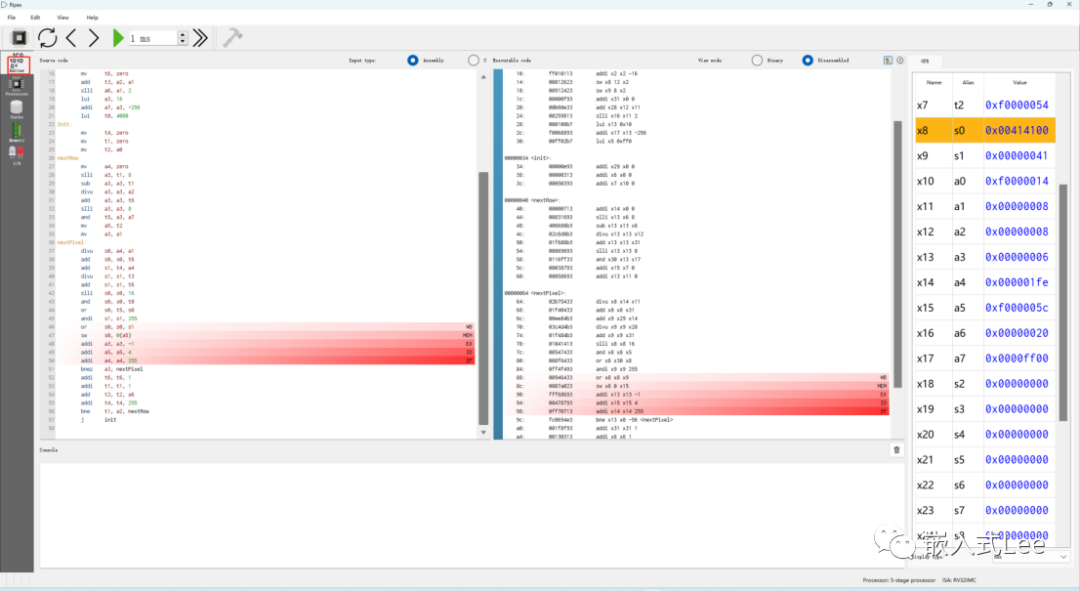Image resolution: width=1080 pixels, height=591 pixels.
Task: Open the I/O tab with LED icon
Action: [x=17, y=155]
